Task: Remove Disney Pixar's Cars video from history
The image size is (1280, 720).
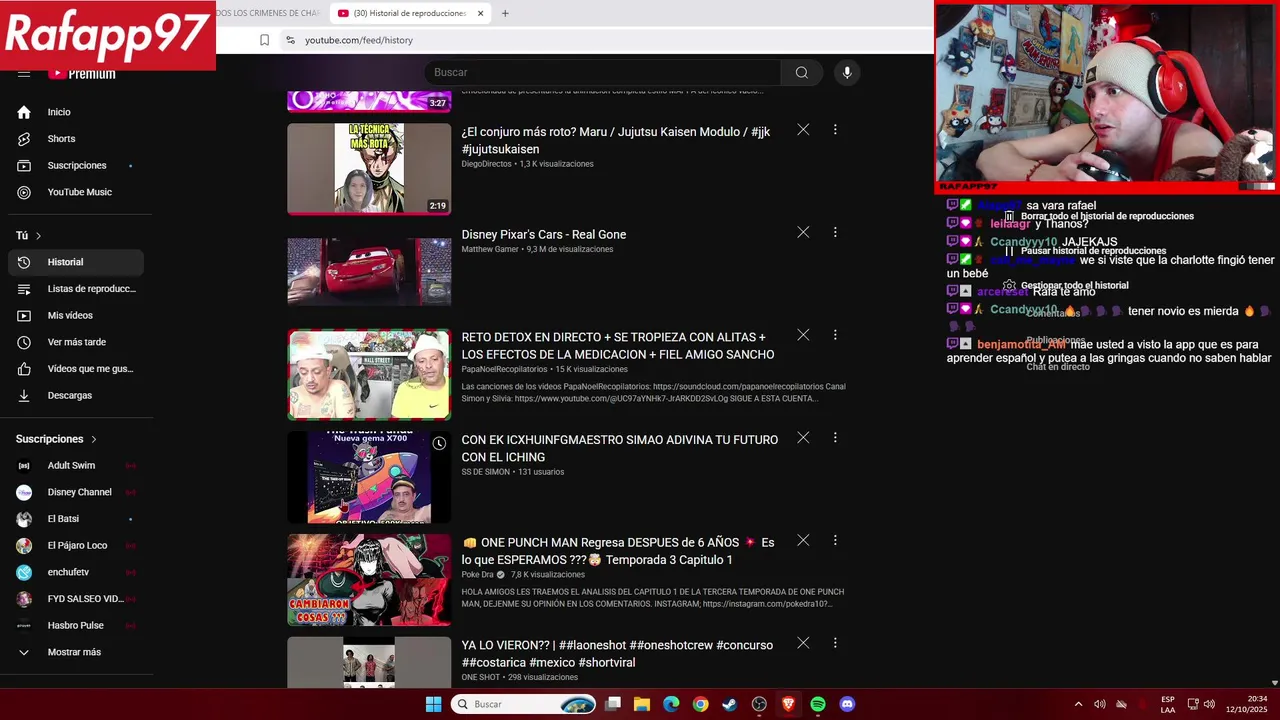Action: pos(803,232)
